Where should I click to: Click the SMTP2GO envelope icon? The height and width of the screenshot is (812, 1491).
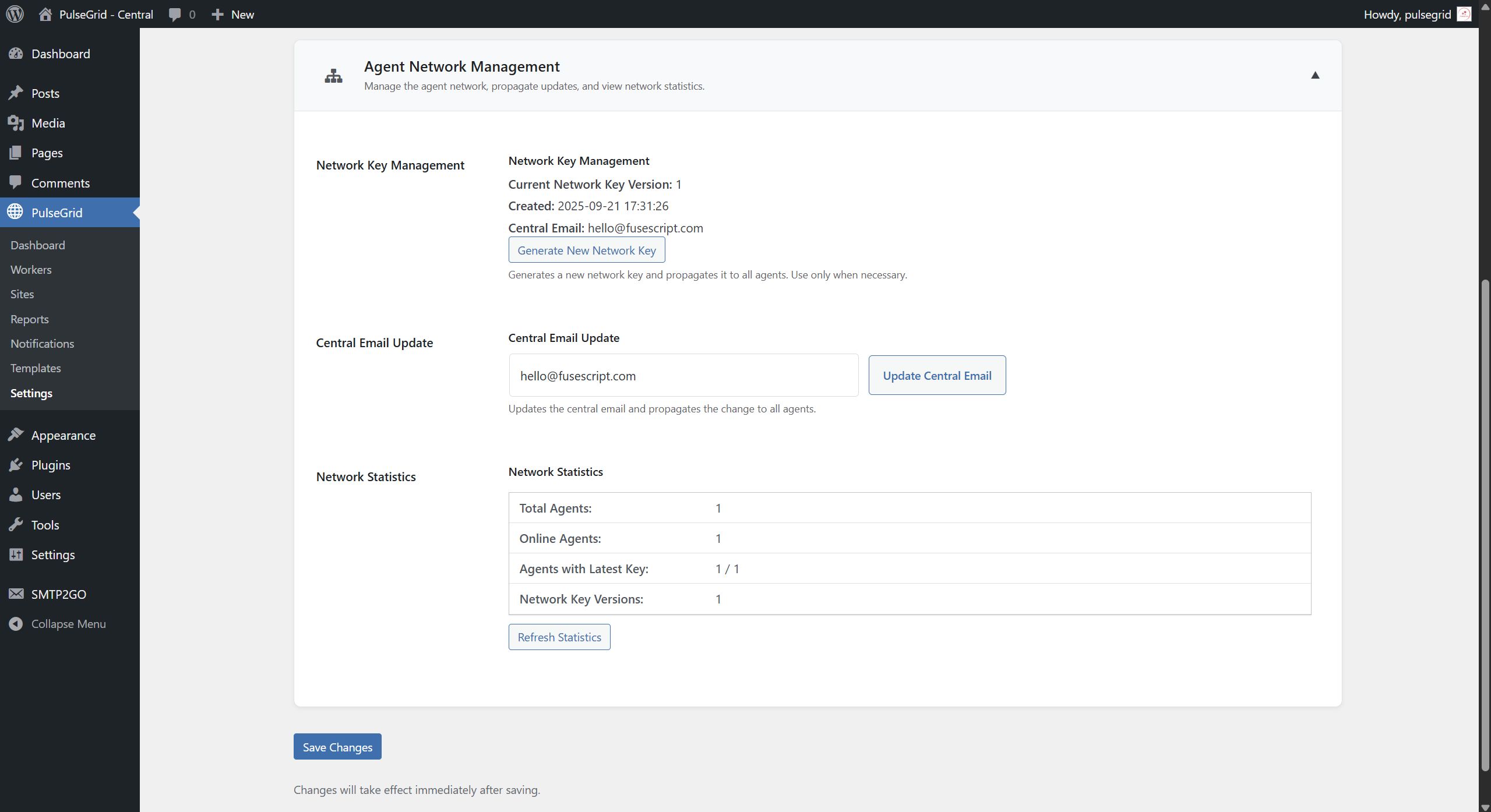pyautogui.click(x=16, y=594)
